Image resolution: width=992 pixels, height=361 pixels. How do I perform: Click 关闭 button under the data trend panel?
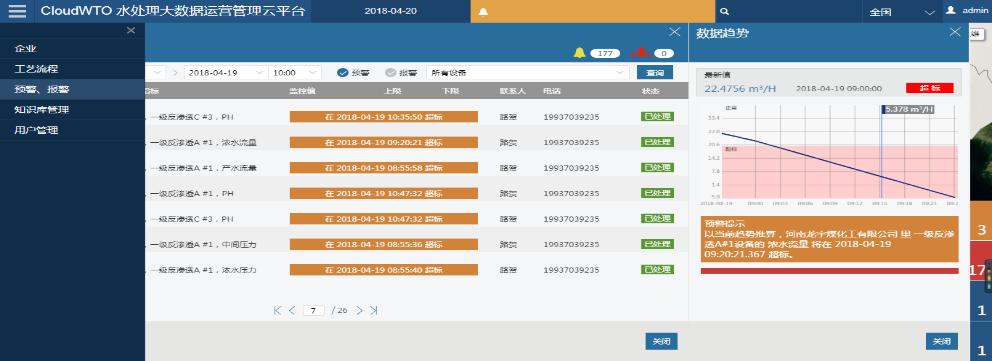[941, 341]
